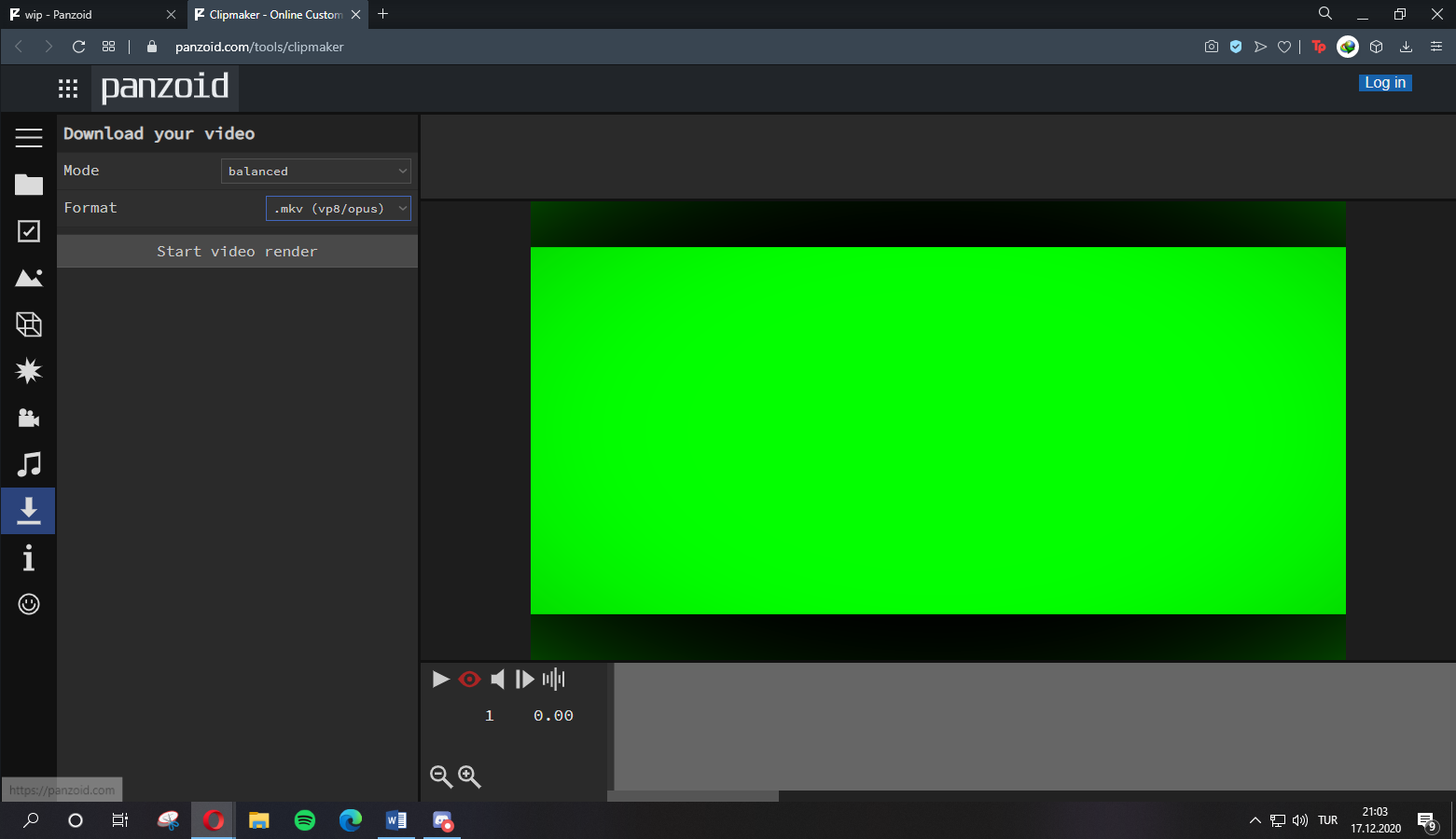Image resolution: width=1456 pixels, height=839 pixels.
Task: Play the preview
Action: click(x=441, y=680)
